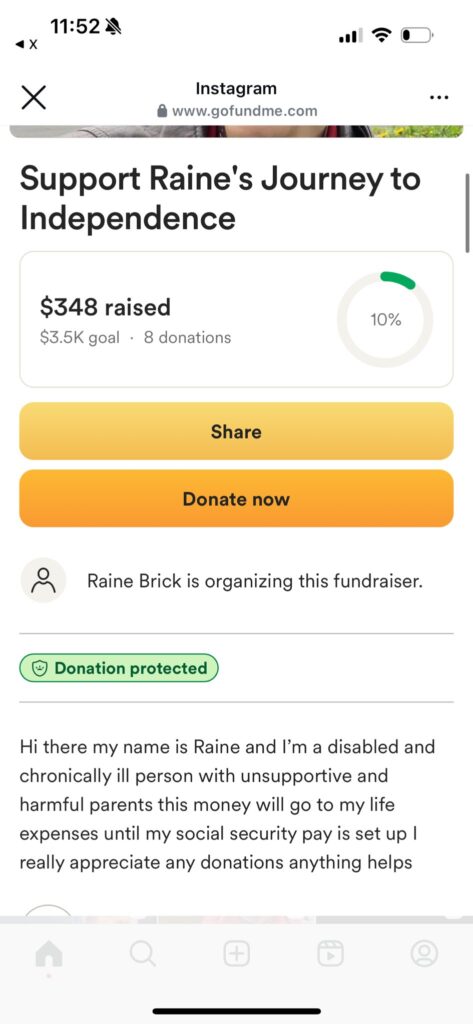
Task: Tap the 10% progress ring
Action: click(x=385, y=320)
